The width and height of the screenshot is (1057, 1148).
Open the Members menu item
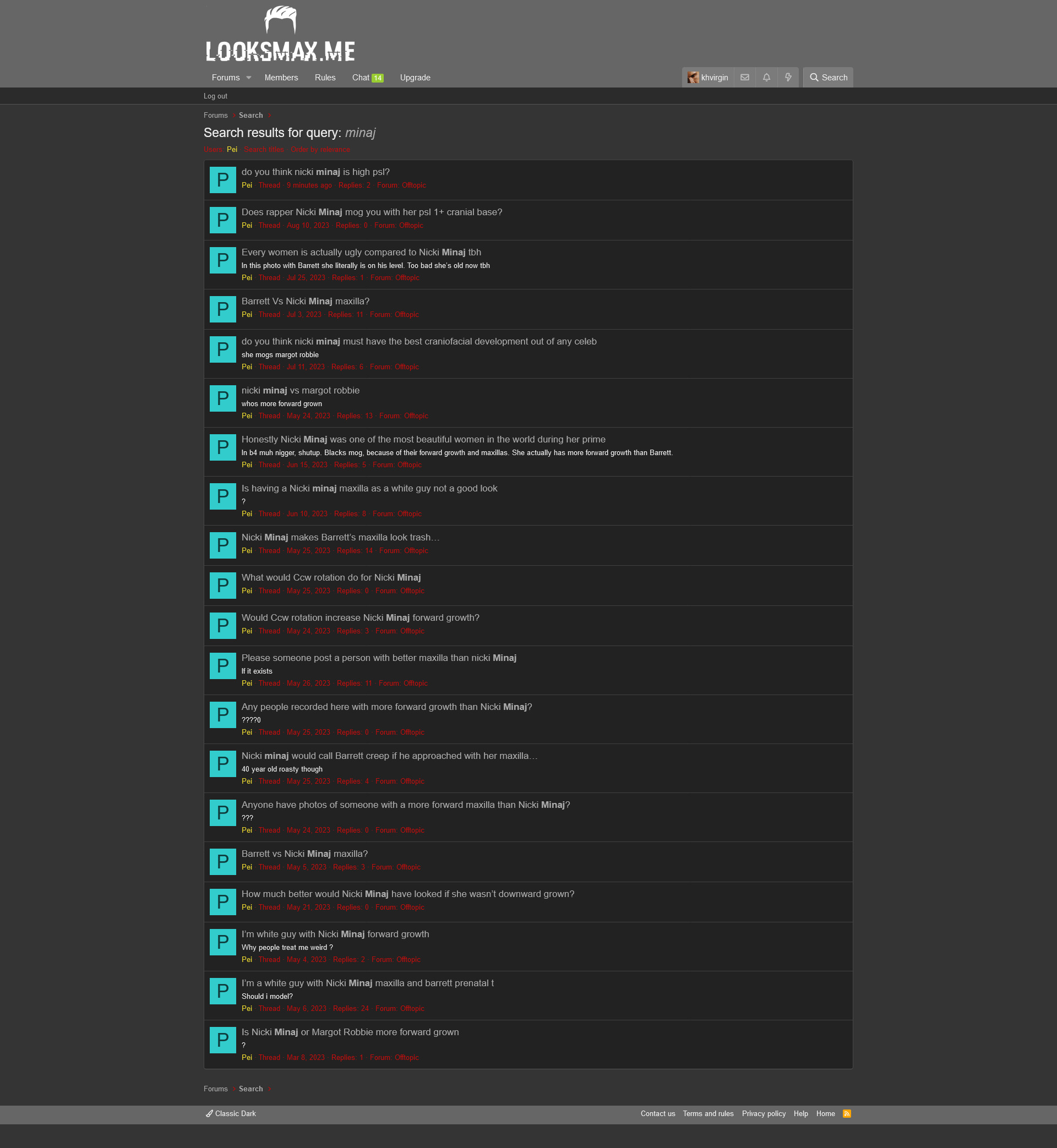(x=281, y=78)
